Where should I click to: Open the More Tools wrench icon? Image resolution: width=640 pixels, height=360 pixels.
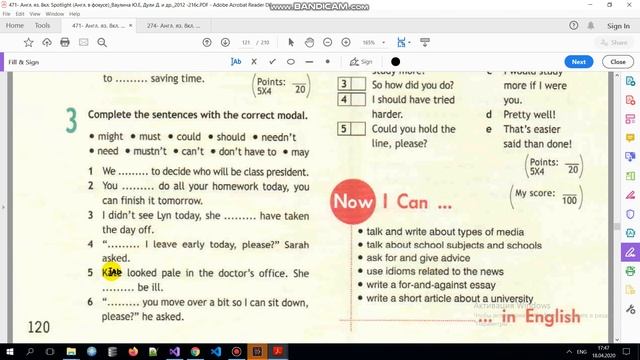(x=630, y=309)
